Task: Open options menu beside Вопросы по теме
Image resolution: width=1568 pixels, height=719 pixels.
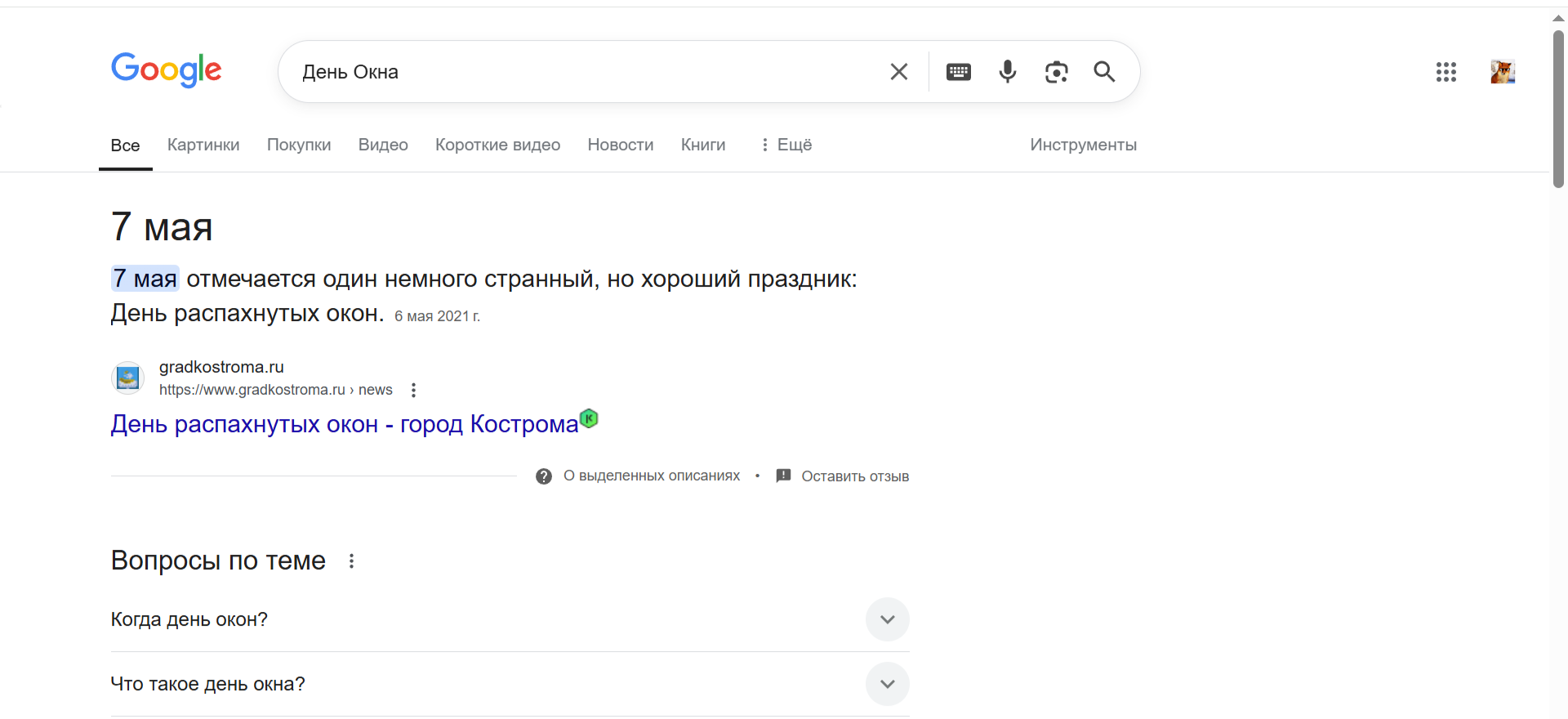Action: 351,561
